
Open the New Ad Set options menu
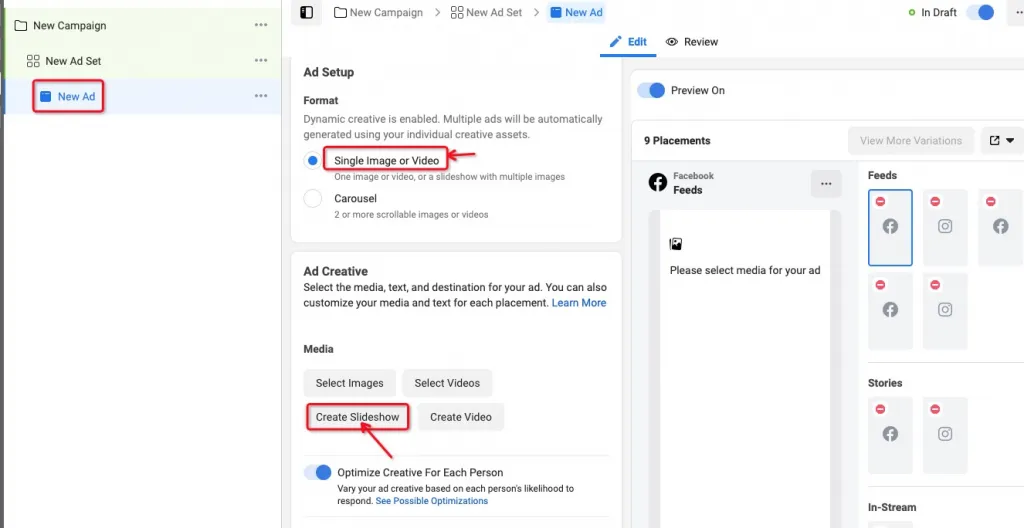tap(261, 61)
